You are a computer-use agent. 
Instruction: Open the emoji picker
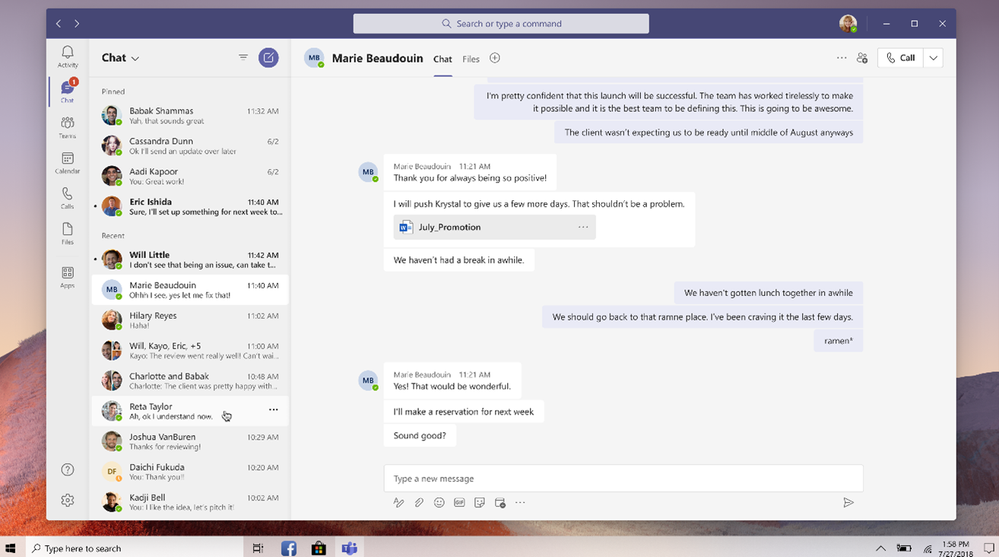tap(439, 503)
